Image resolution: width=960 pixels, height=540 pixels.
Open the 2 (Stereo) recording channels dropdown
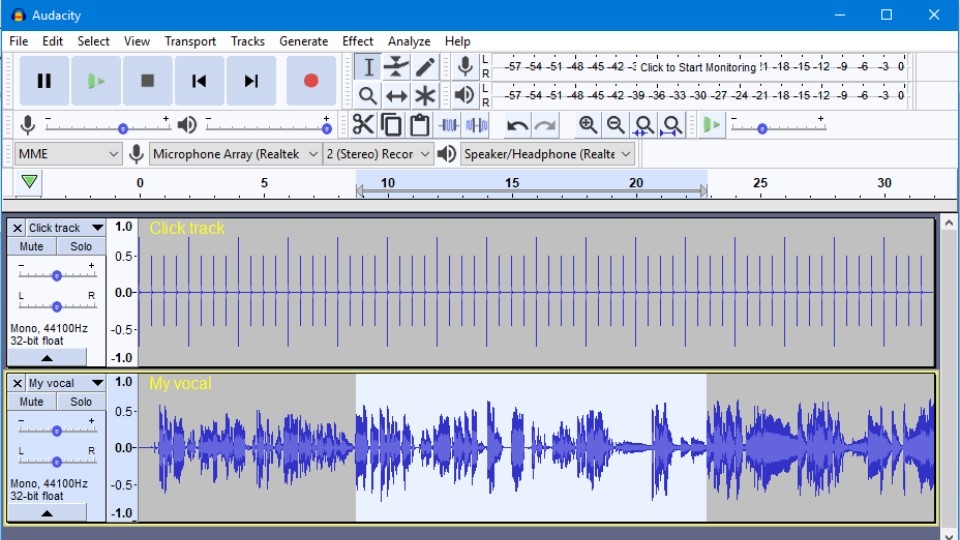point(378,154)
